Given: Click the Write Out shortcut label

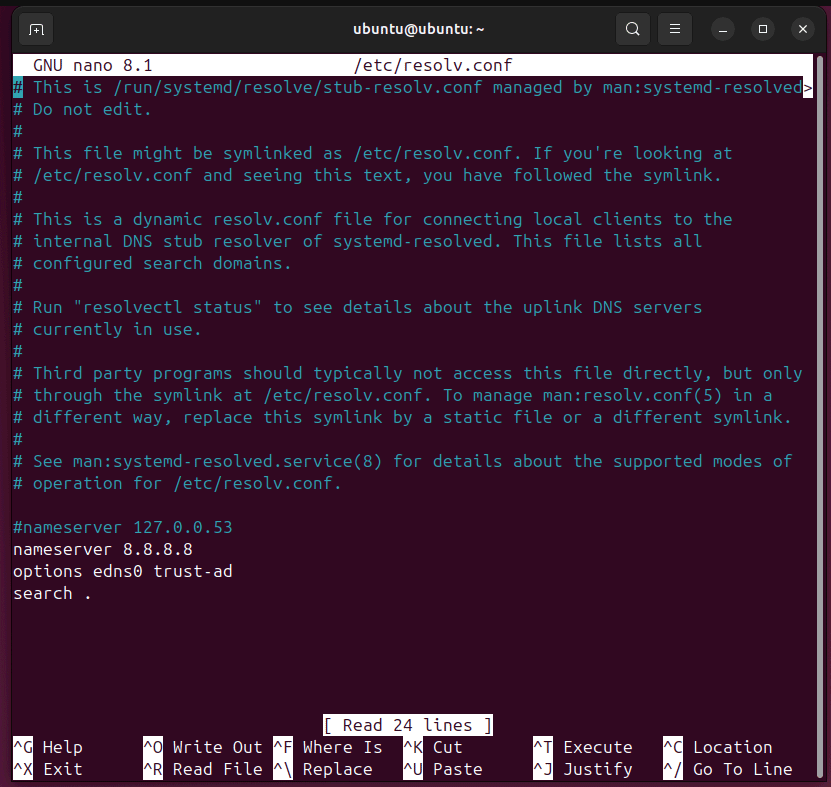Looking at the screenshot, I should point(217,747).
